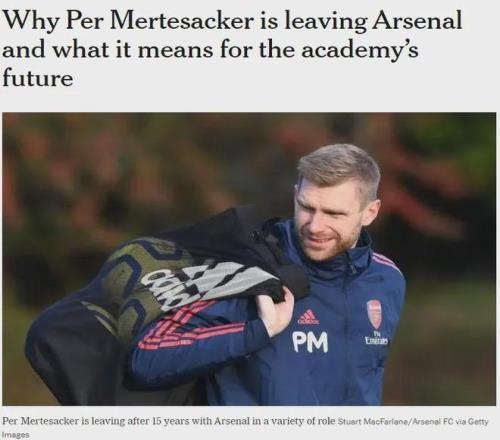500x440 pixels.
Task: Click the white PM initials on jacket
Action: [x=310, y=342]
